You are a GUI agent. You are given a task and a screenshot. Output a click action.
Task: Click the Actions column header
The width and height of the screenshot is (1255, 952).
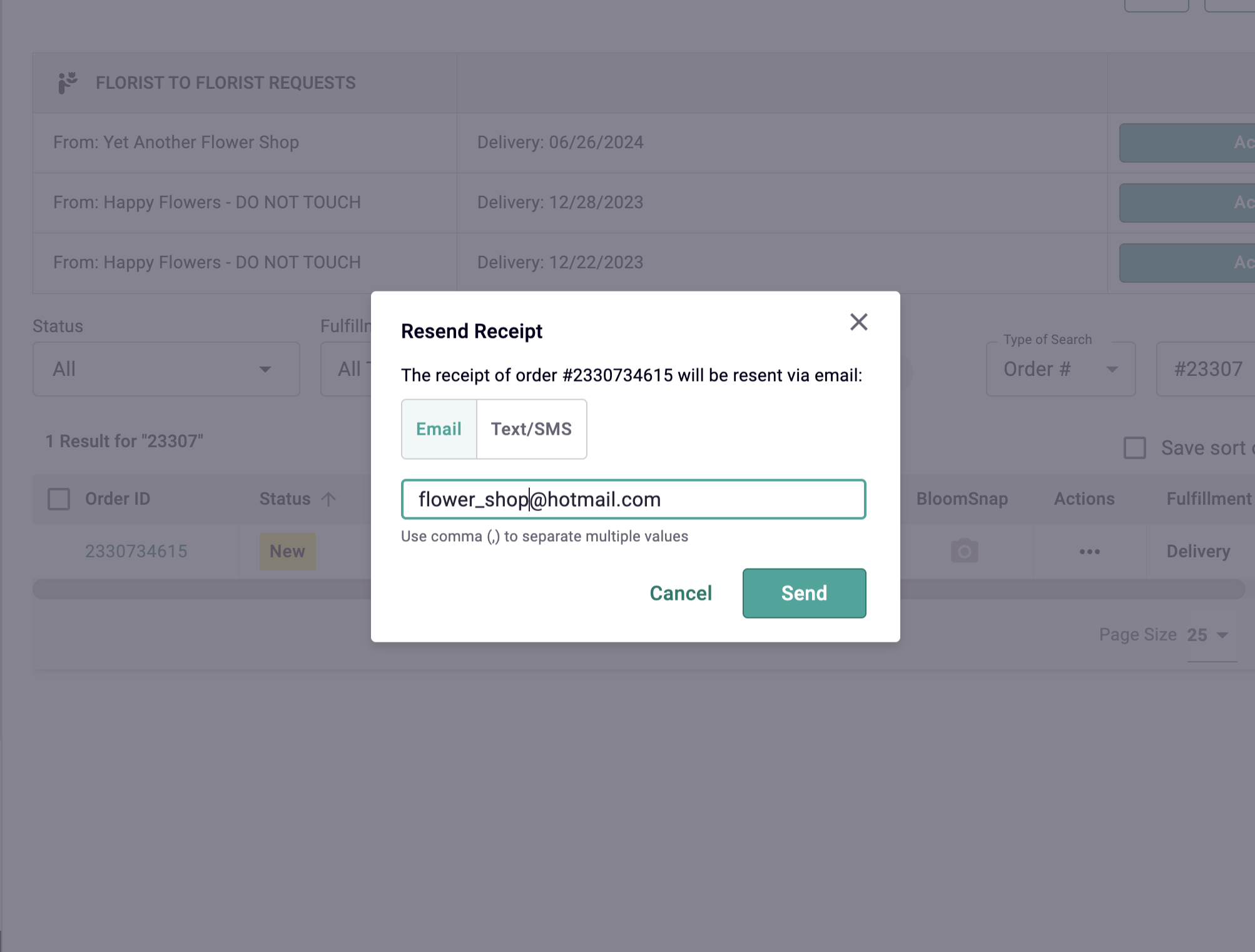click(1084, 499)
